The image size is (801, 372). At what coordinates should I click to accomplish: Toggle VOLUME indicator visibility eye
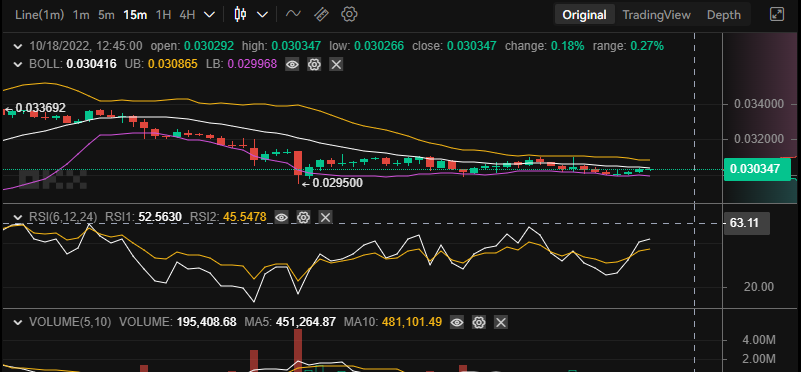tap(457, 322)
